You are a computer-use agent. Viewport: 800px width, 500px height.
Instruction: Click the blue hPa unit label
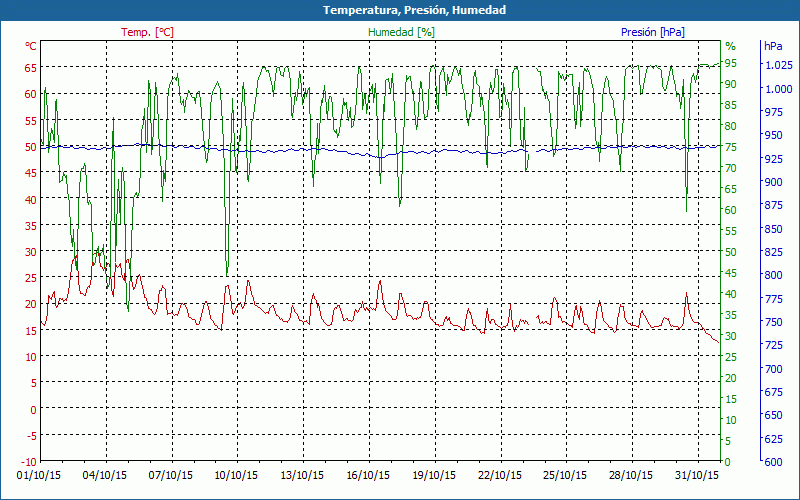[x=773, y=46]
